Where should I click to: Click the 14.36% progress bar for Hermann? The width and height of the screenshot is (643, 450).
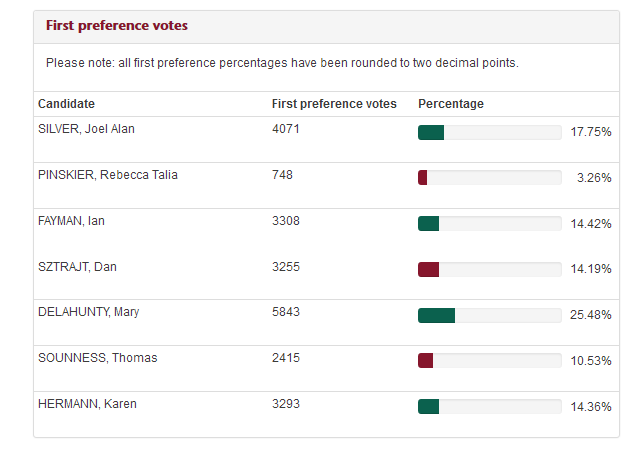(489, 407)
